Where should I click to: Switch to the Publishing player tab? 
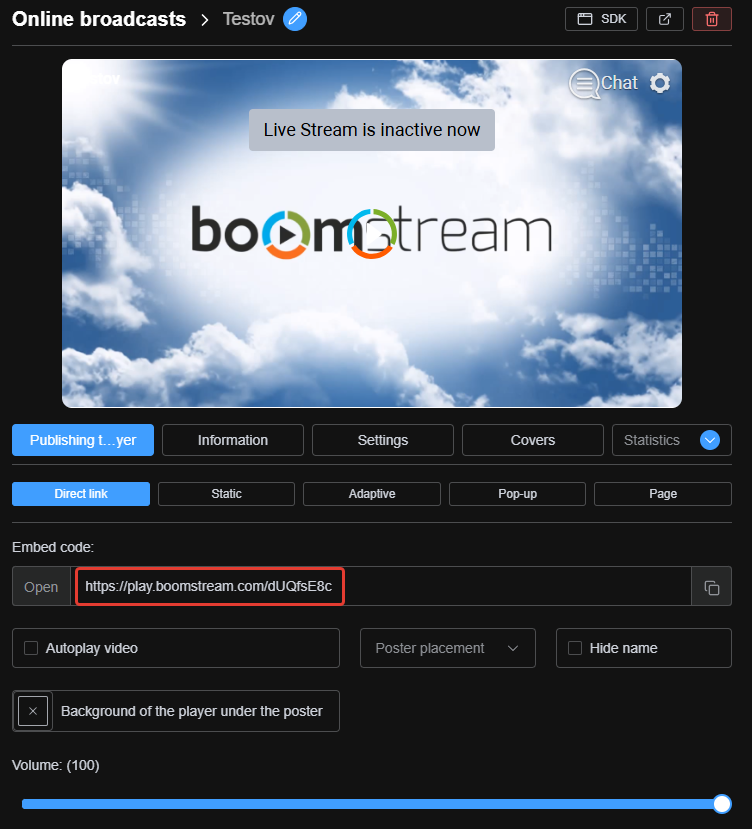(83, 440)
